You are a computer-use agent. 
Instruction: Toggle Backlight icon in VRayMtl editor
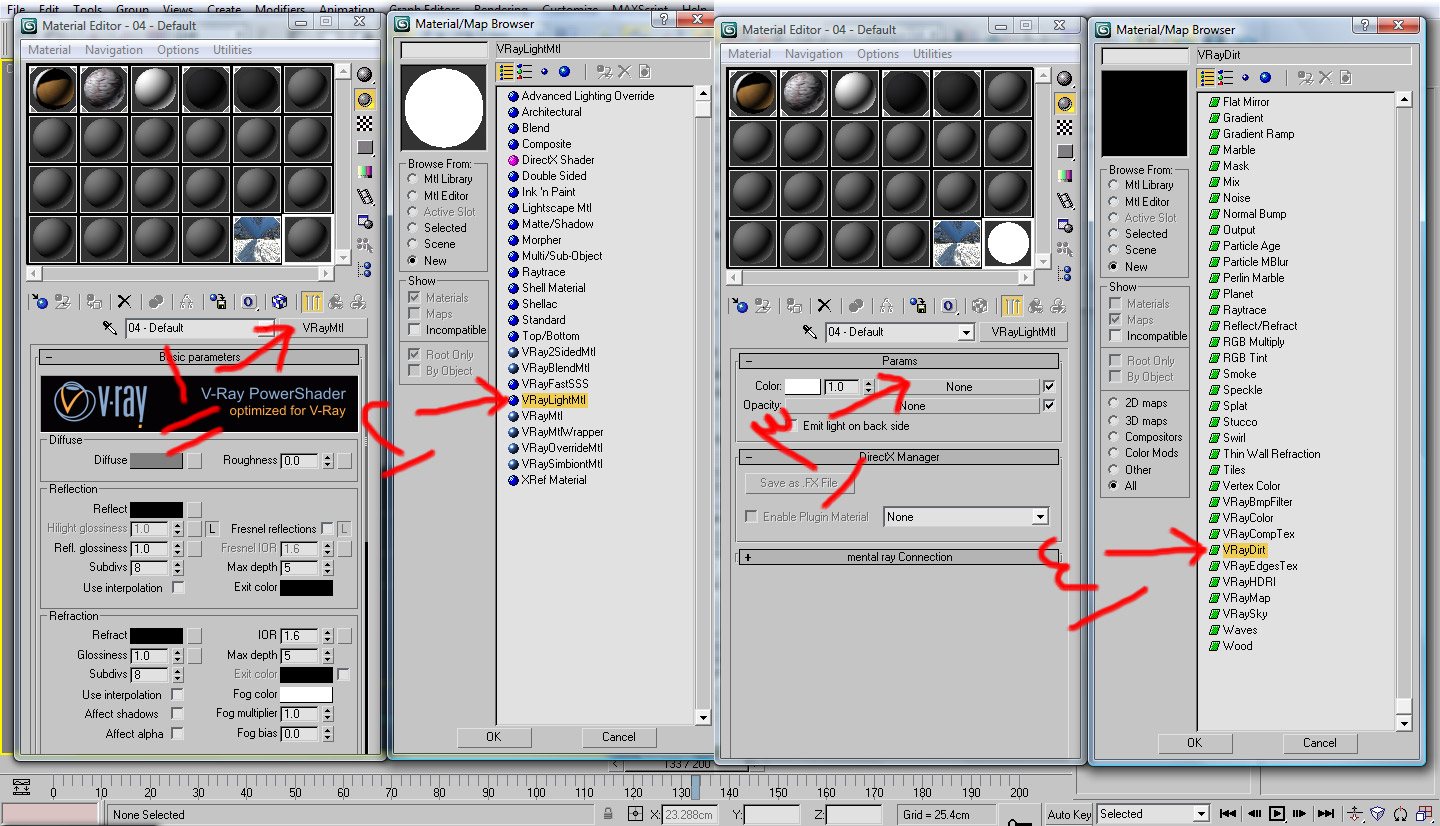[365, 99]
